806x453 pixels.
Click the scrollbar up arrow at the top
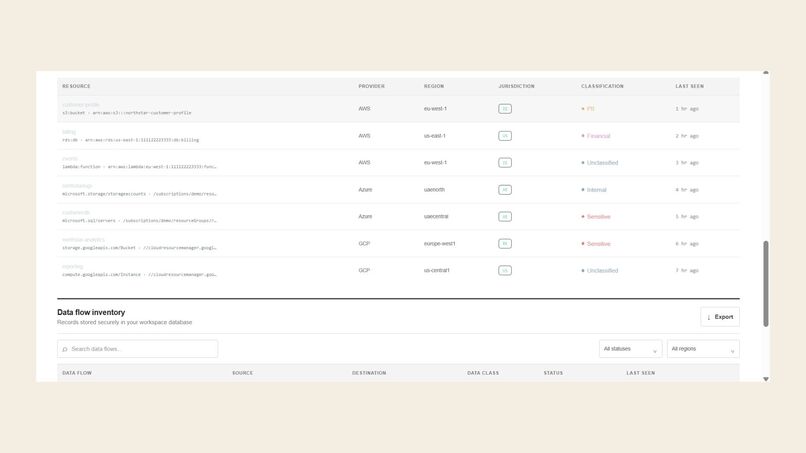point(766,73)
